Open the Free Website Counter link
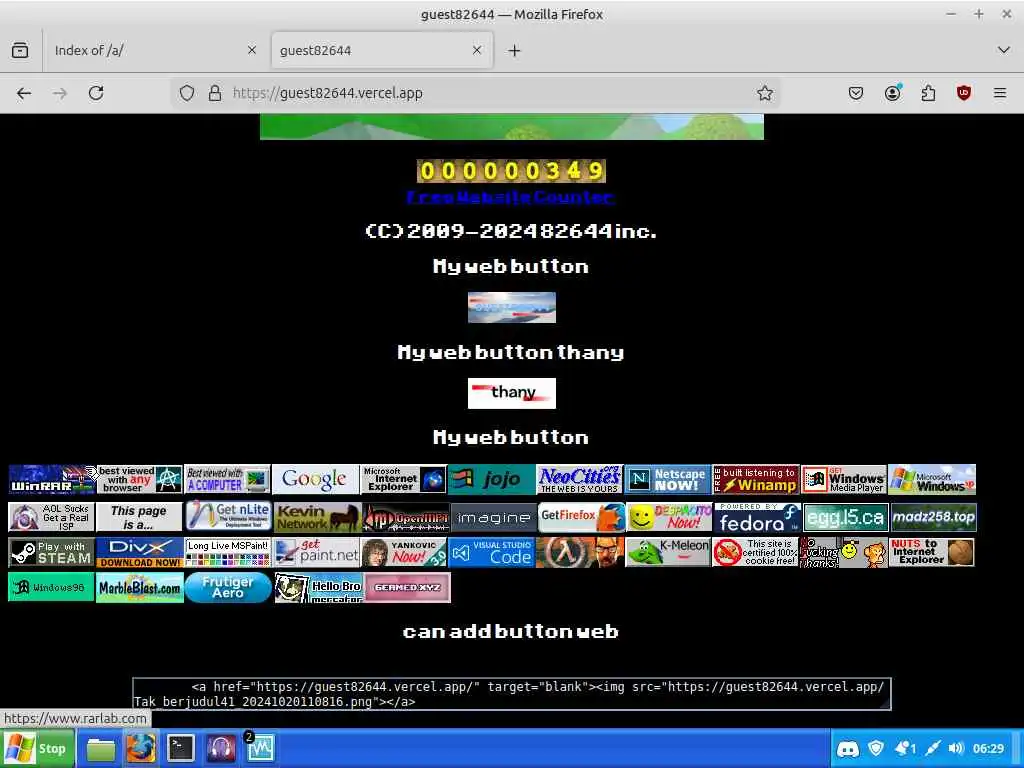This screenshot has width=1024, height=768. pos(510,197)
